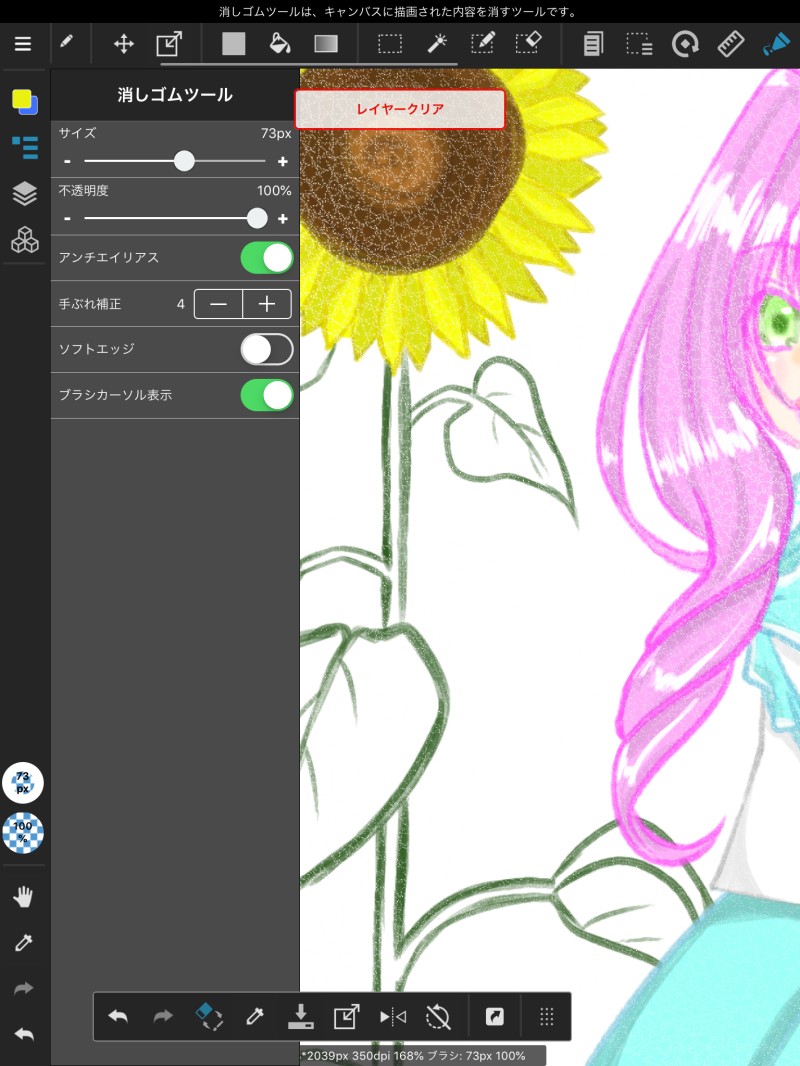Select the Transform tool in top toolbar
Screen dimensions: 800x1066
(169, 44)
